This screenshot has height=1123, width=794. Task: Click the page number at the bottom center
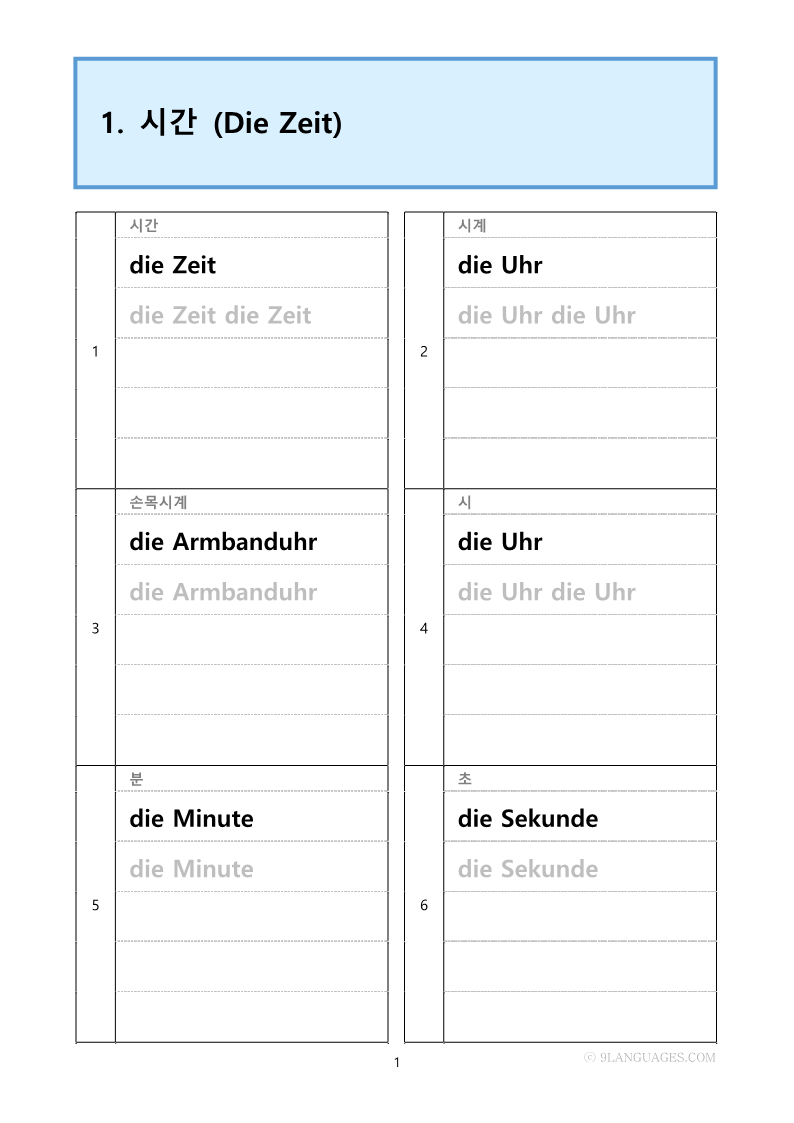click(397, 1062)
